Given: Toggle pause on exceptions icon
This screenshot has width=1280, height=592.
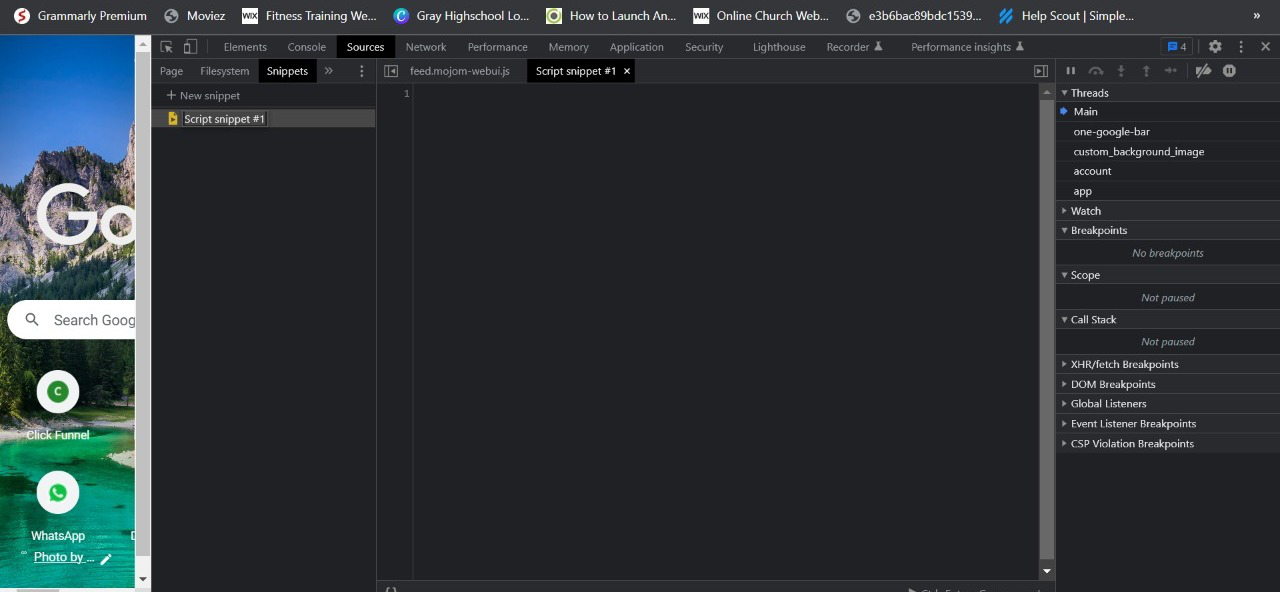Looking at the screenshot, I should tap(1229, 71).
